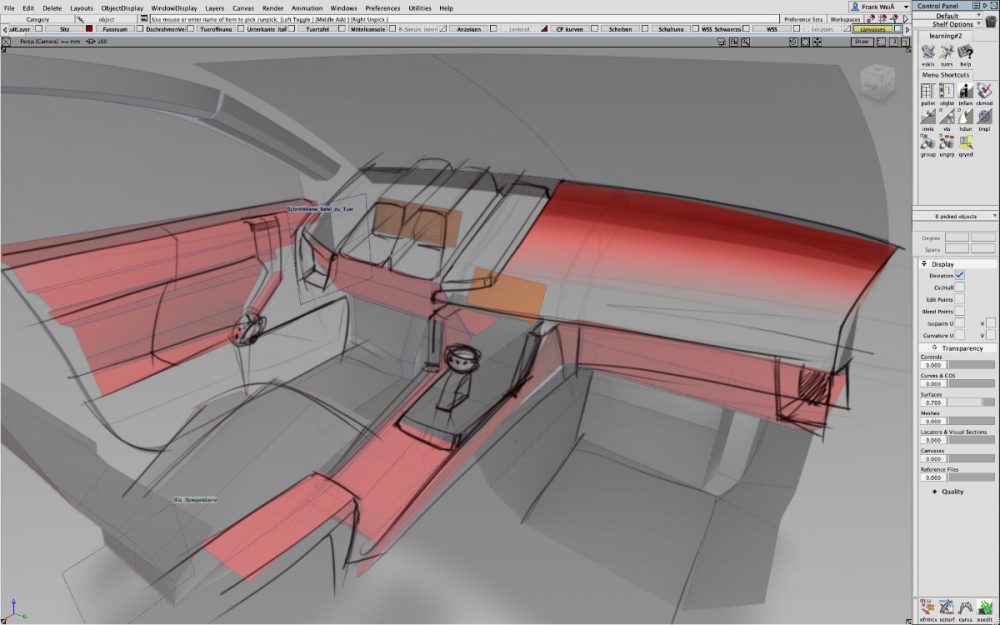Enable the Cv/Hull display option
The image size is (1000, 625).
[x=961, y=287]
